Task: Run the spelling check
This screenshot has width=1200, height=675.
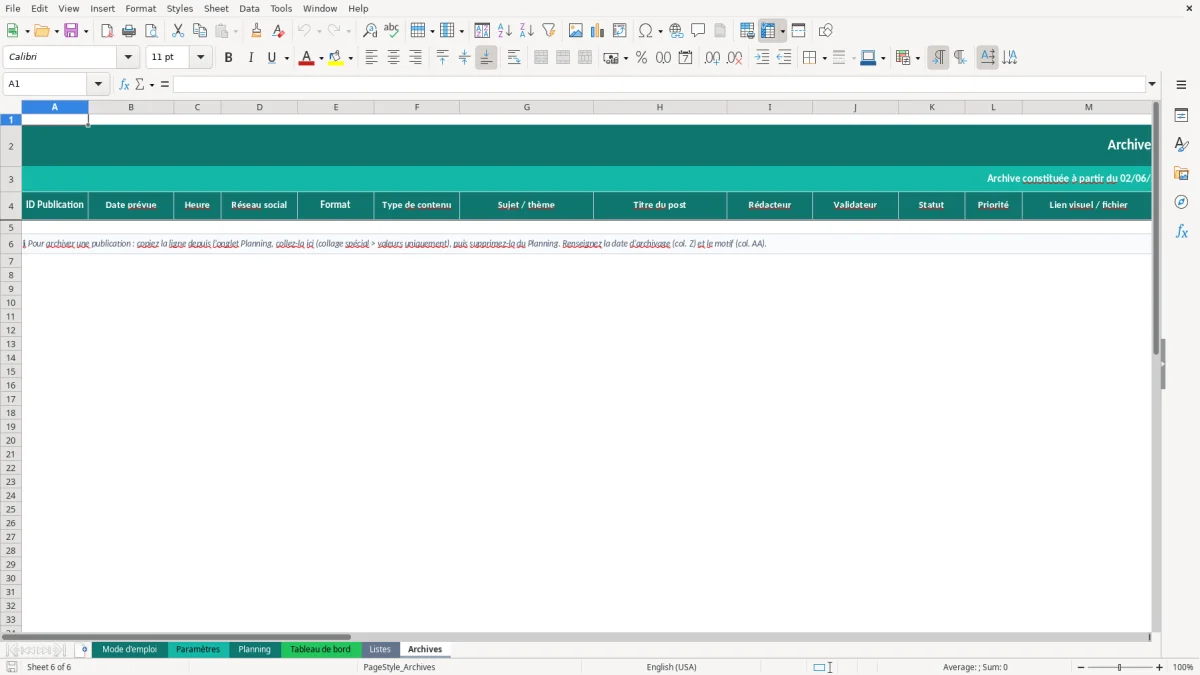Action: point(392,31)
